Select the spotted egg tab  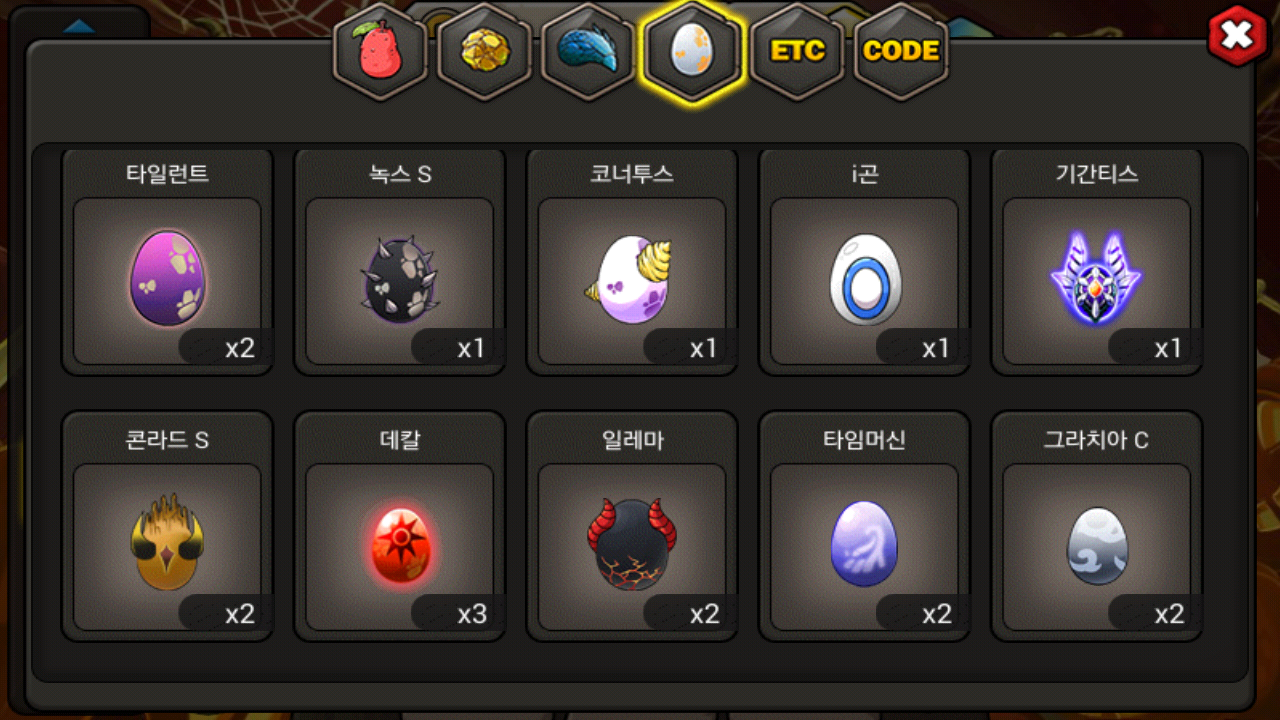click(693, 52)
